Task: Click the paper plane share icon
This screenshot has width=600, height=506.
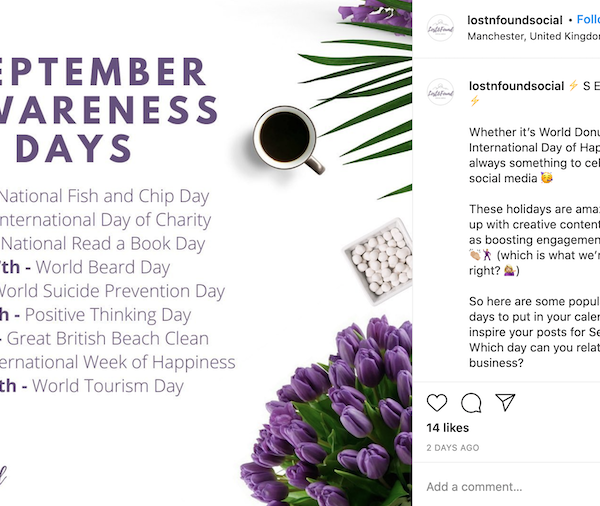Action: coord(505,403)
